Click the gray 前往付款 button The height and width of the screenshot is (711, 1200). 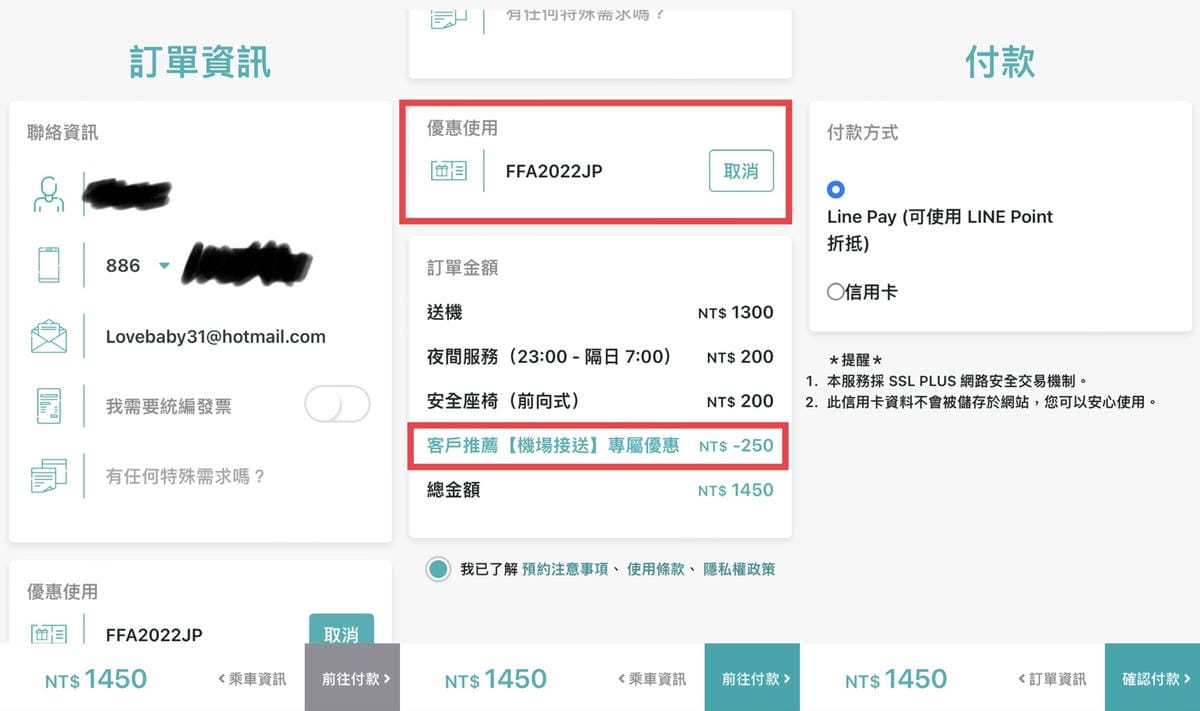pyautogui.click(x=352, y=677)
